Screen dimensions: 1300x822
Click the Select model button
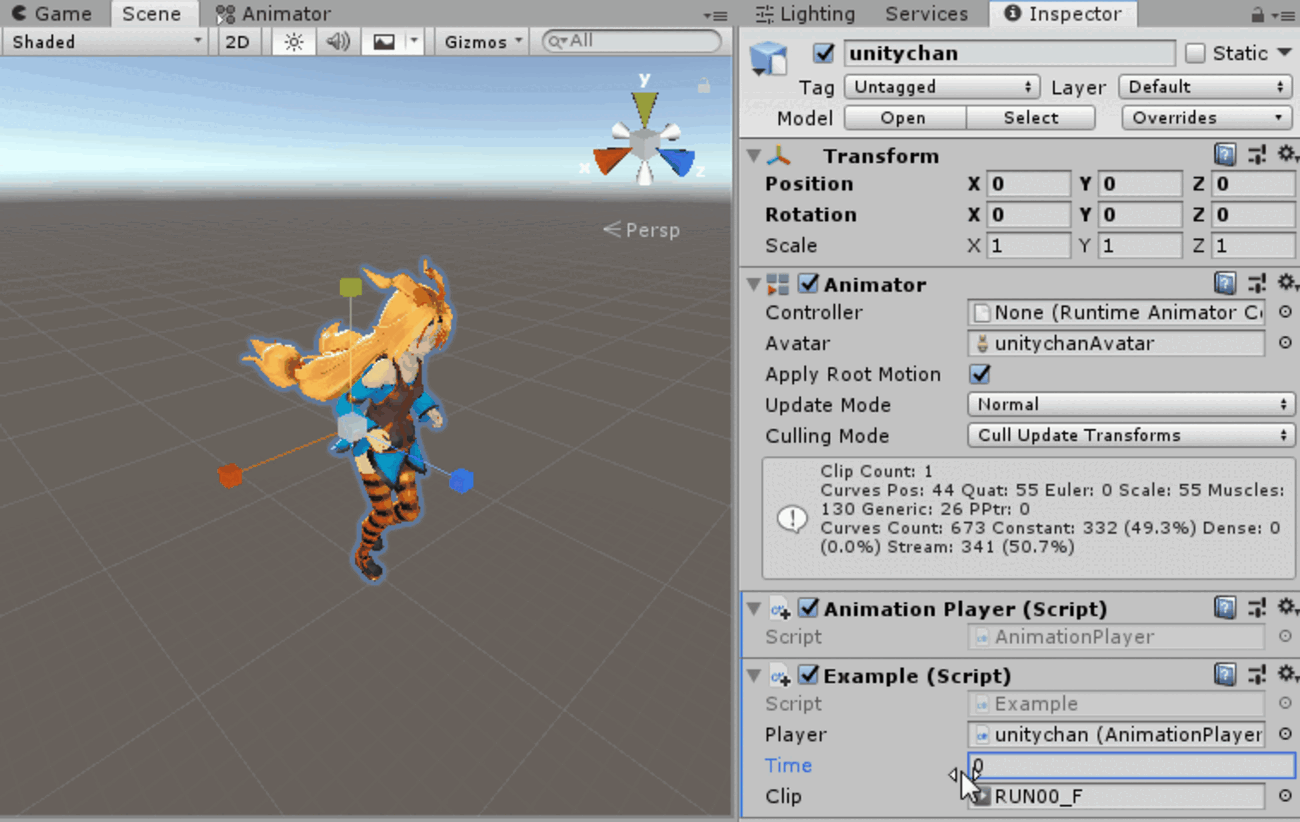(x=1031, y=118)
